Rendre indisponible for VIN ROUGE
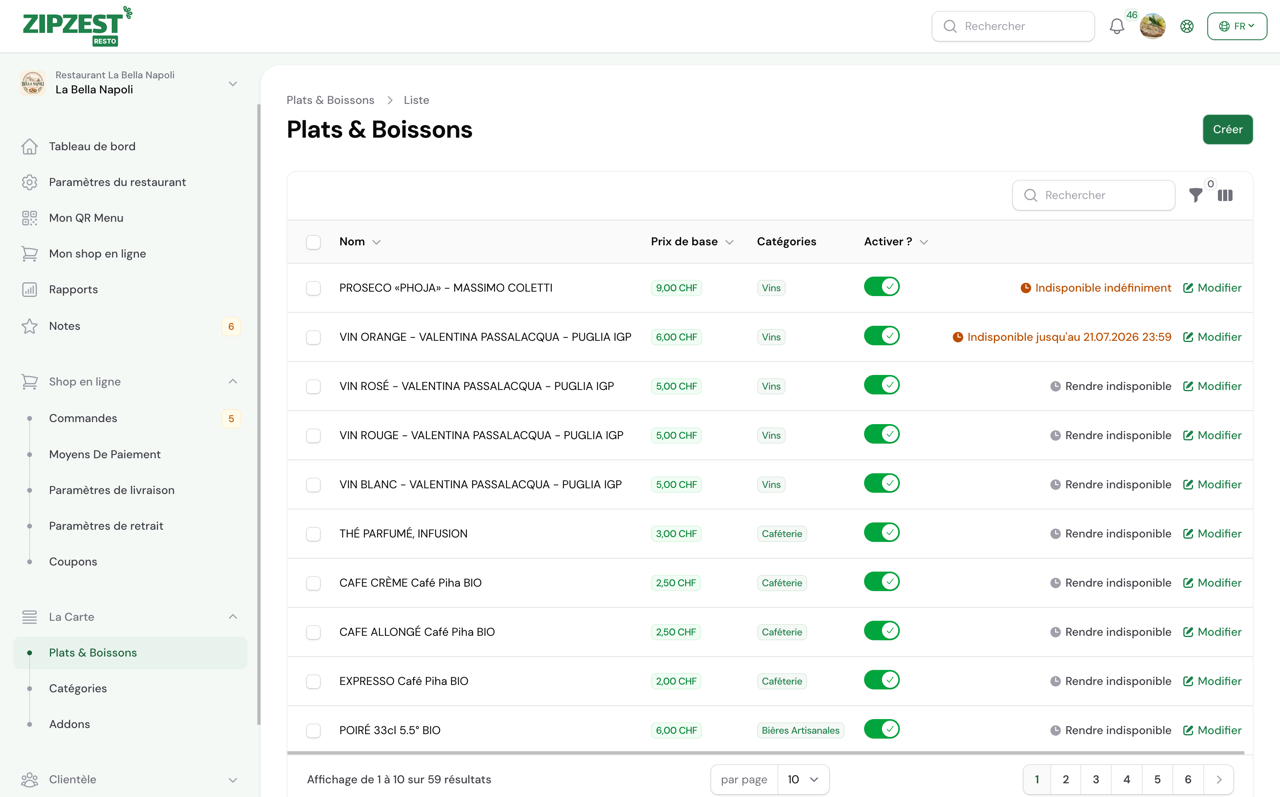This screenshot has height=797, width=1280. point(1110,435)
